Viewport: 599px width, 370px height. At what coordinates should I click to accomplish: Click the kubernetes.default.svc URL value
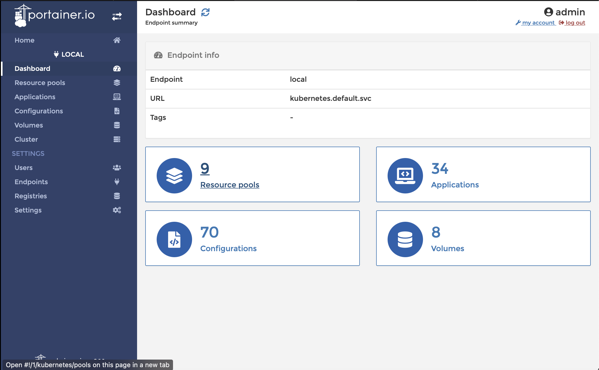click(330, 99)
